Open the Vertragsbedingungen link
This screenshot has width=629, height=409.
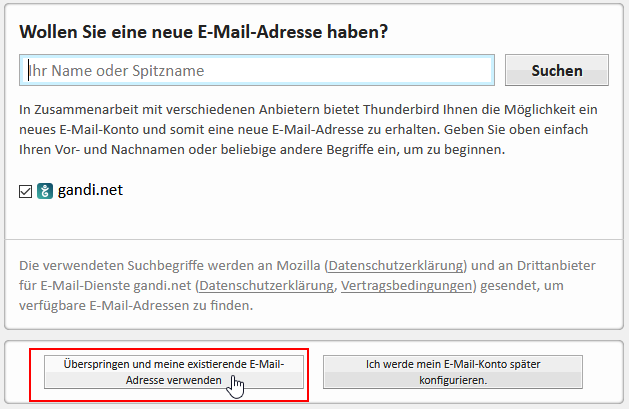[406, 285]
